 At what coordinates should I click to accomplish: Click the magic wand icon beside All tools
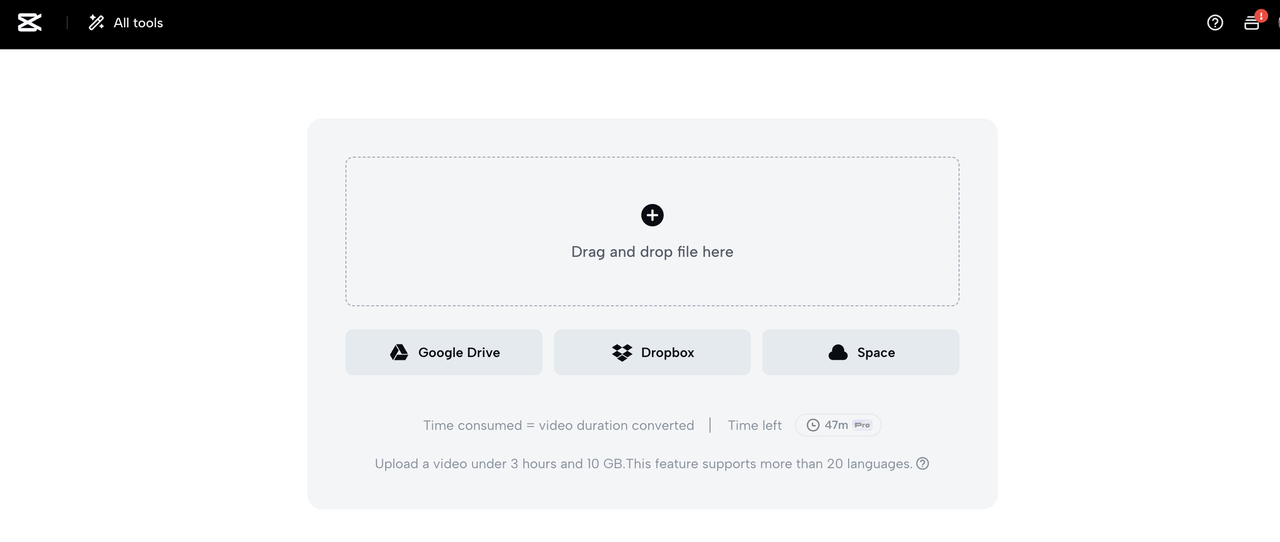[96, 22]
